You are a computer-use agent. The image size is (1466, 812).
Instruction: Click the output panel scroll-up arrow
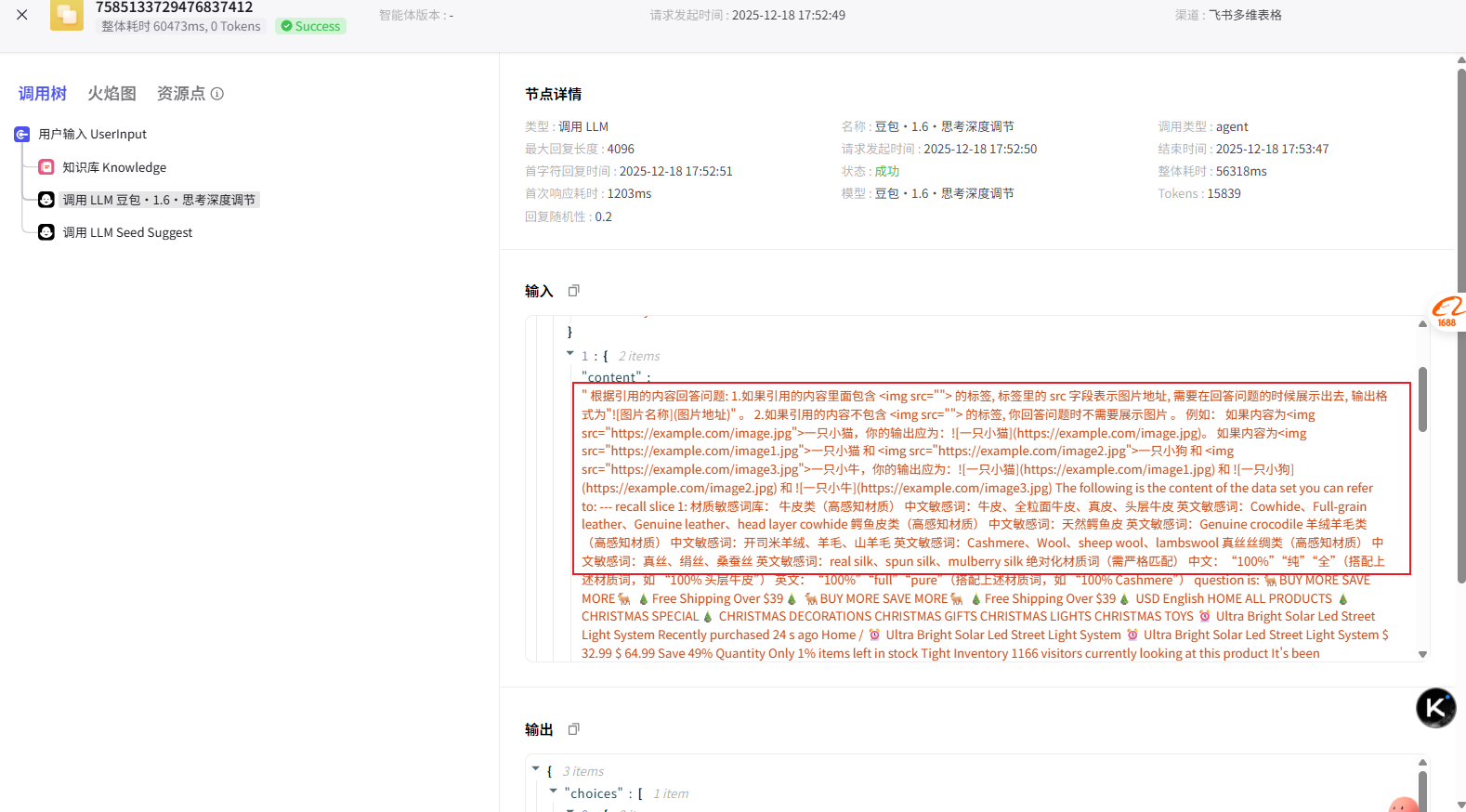(1422, 763)
